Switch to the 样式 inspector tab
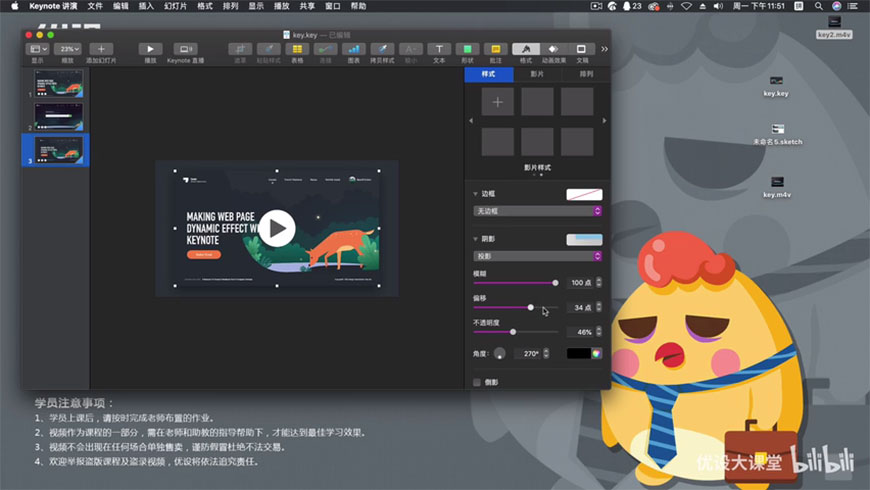Screen dimensions: 870x490 pyautogui.click(x=489, y=74)
